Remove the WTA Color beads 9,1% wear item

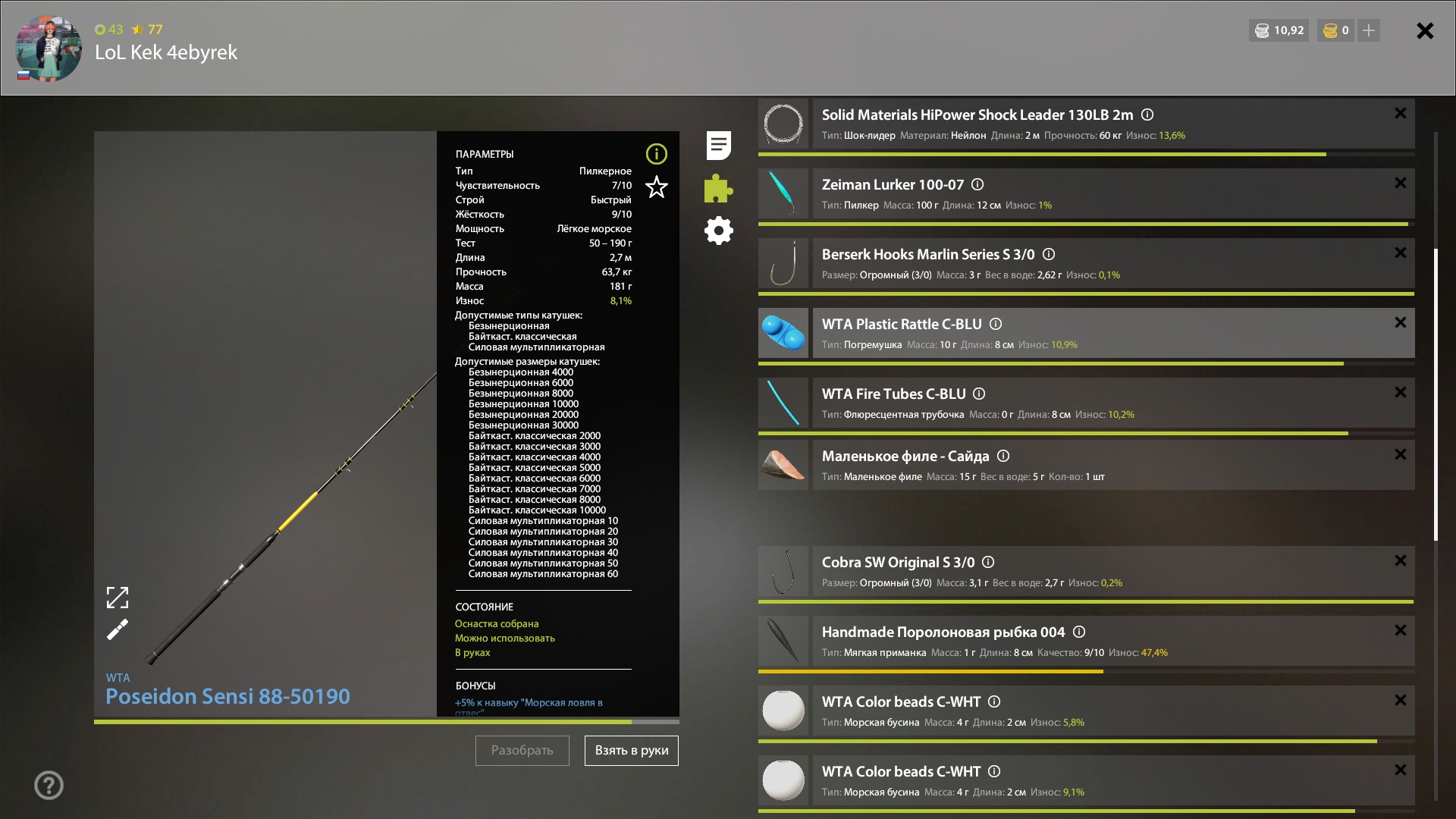coord(1400,770)
